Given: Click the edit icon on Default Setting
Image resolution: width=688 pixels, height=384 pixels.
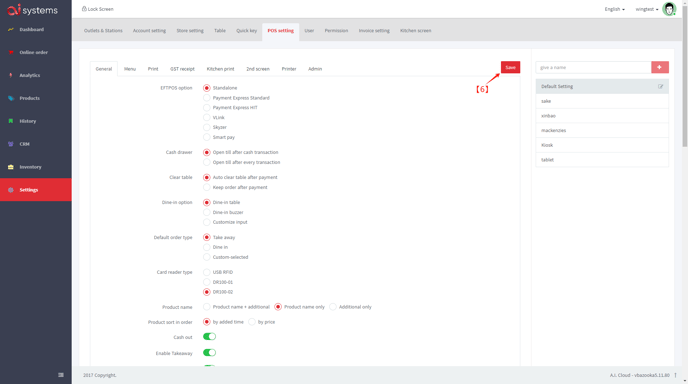Looking at the screenshot, I should (660, 86).
